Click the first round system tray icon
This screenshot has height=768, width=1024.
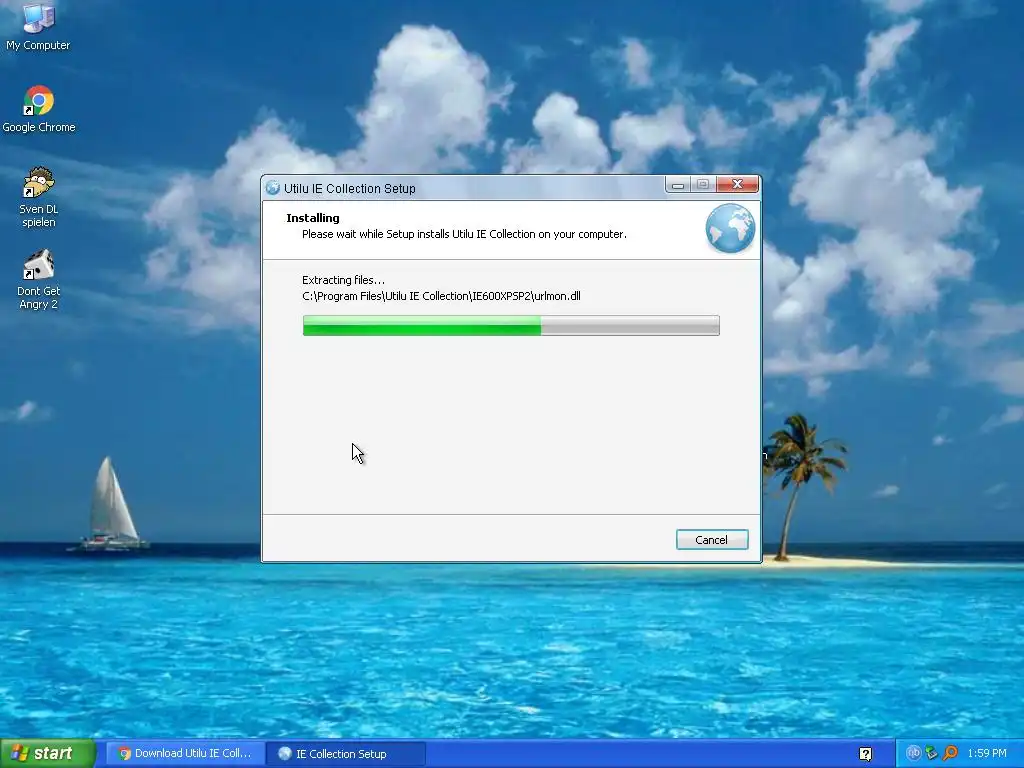tap(913, 753)
